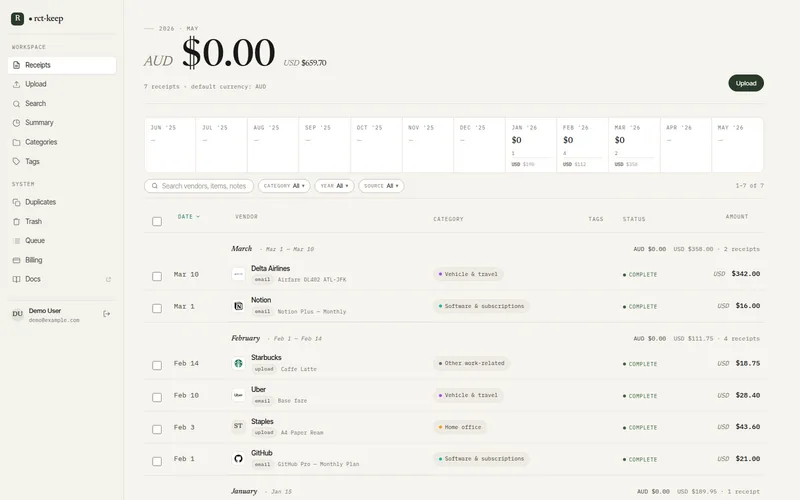Click the Demo User name
Screen dimensions: 800x500
click(45, 311)
